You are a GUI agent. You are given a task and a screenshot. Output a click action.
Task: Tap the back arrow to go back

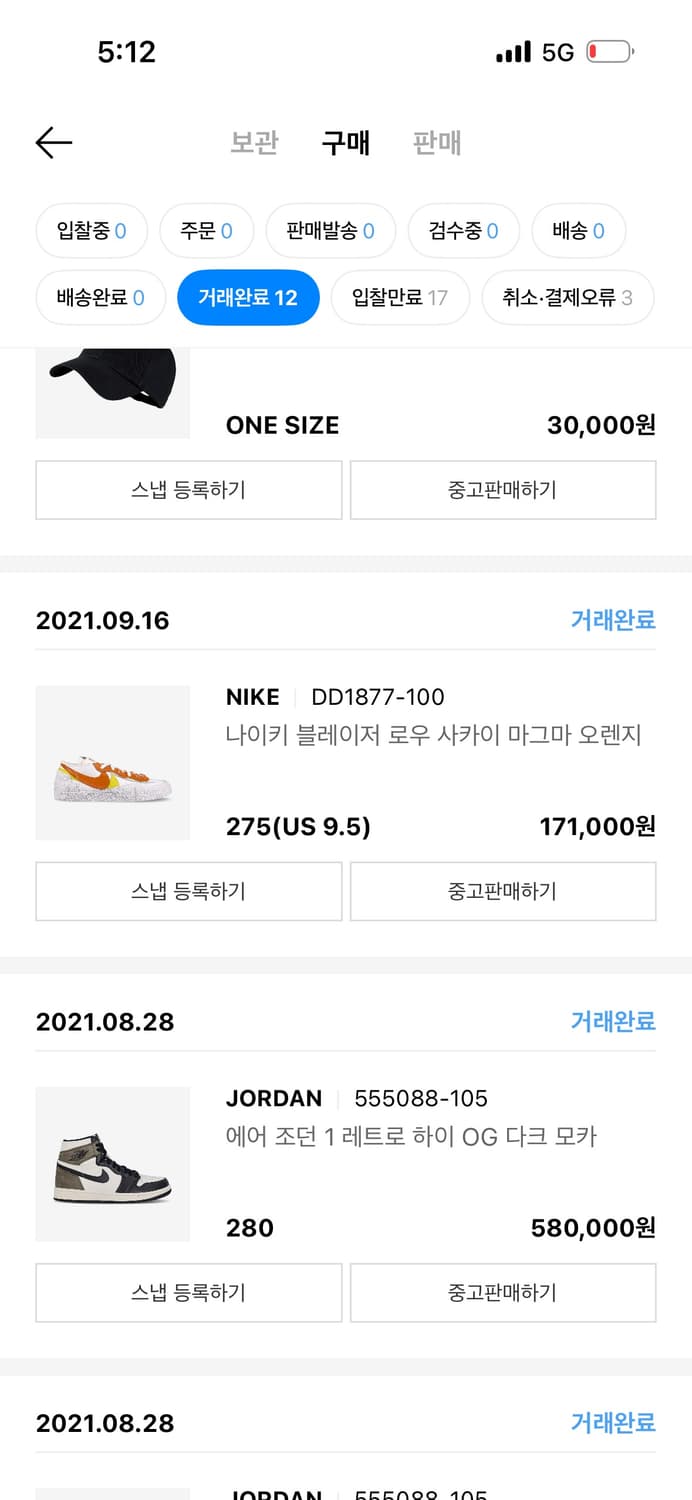click(x=54, y=142)
